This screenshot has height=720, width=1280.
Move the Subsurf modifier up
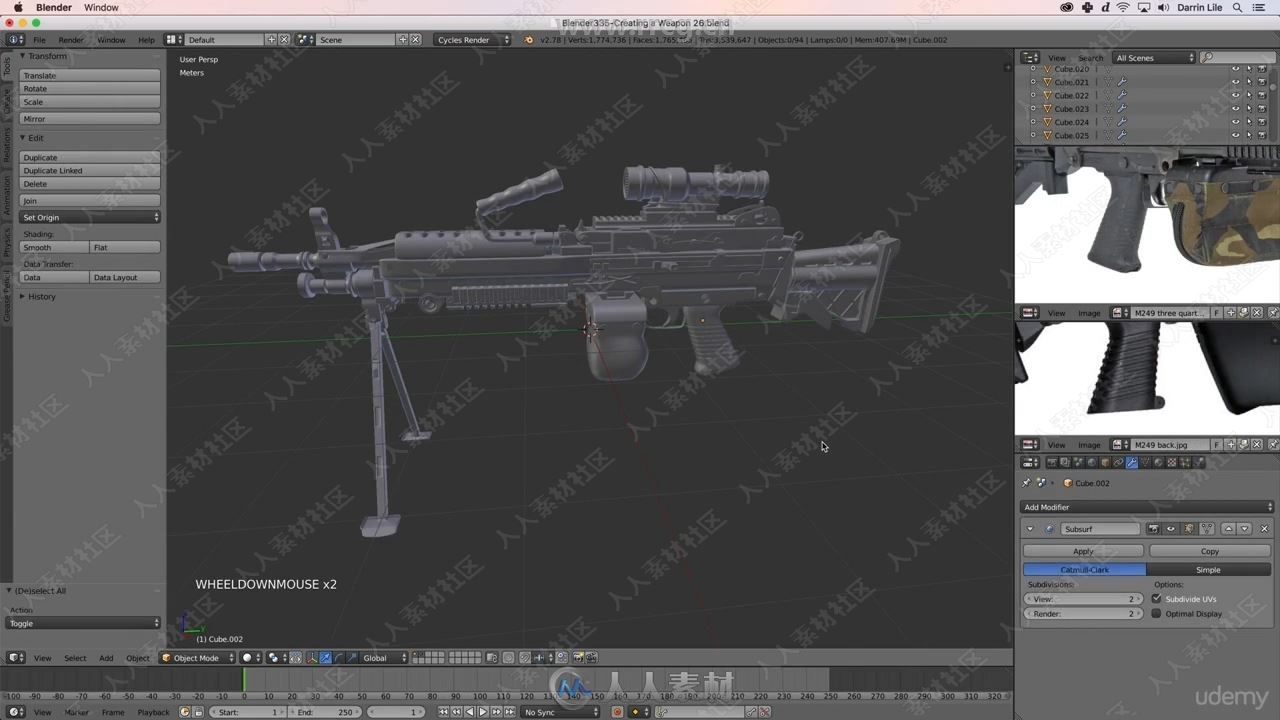pyautogui.click(x=1229, y=529)
